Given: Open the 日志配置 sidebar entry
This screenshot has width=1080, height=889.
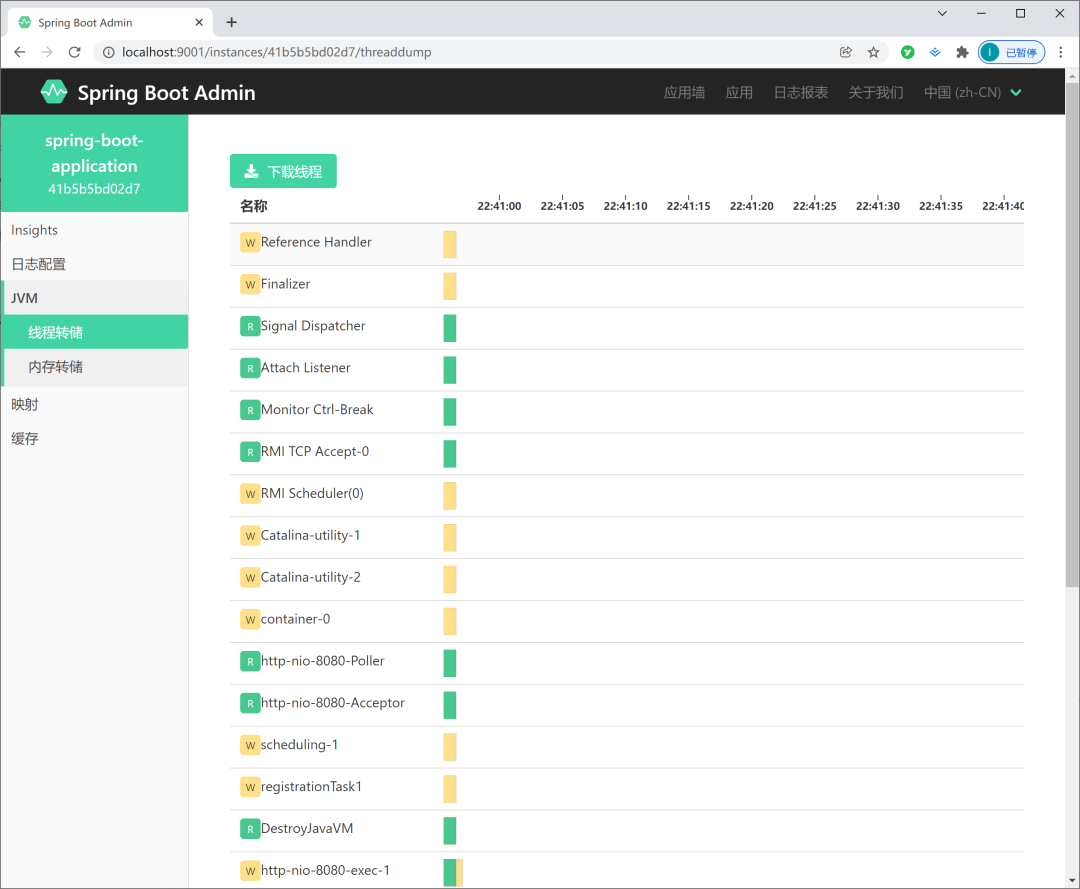Looking at the screenshot, I should 38,263.
